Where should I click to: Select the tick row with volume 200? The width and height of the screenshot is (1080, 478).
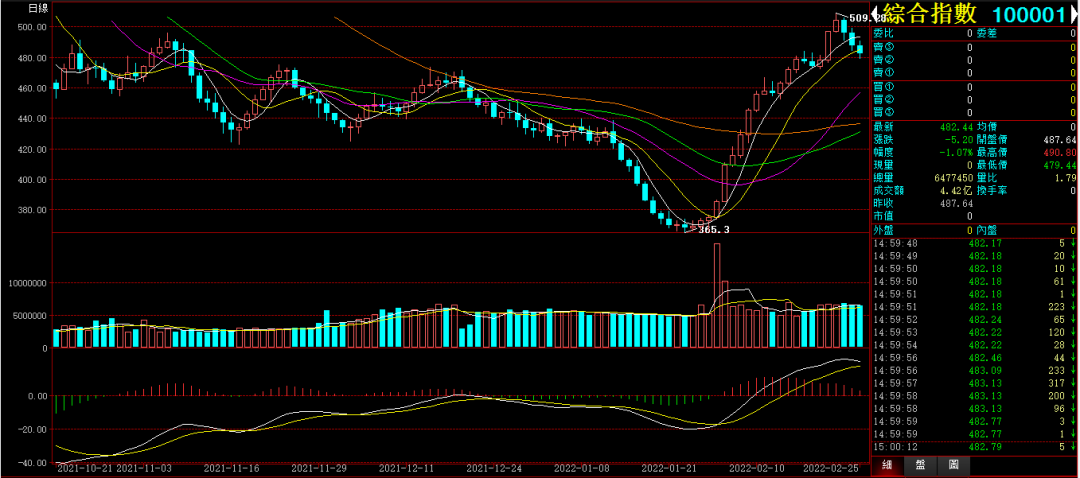[x=974, y=396]
